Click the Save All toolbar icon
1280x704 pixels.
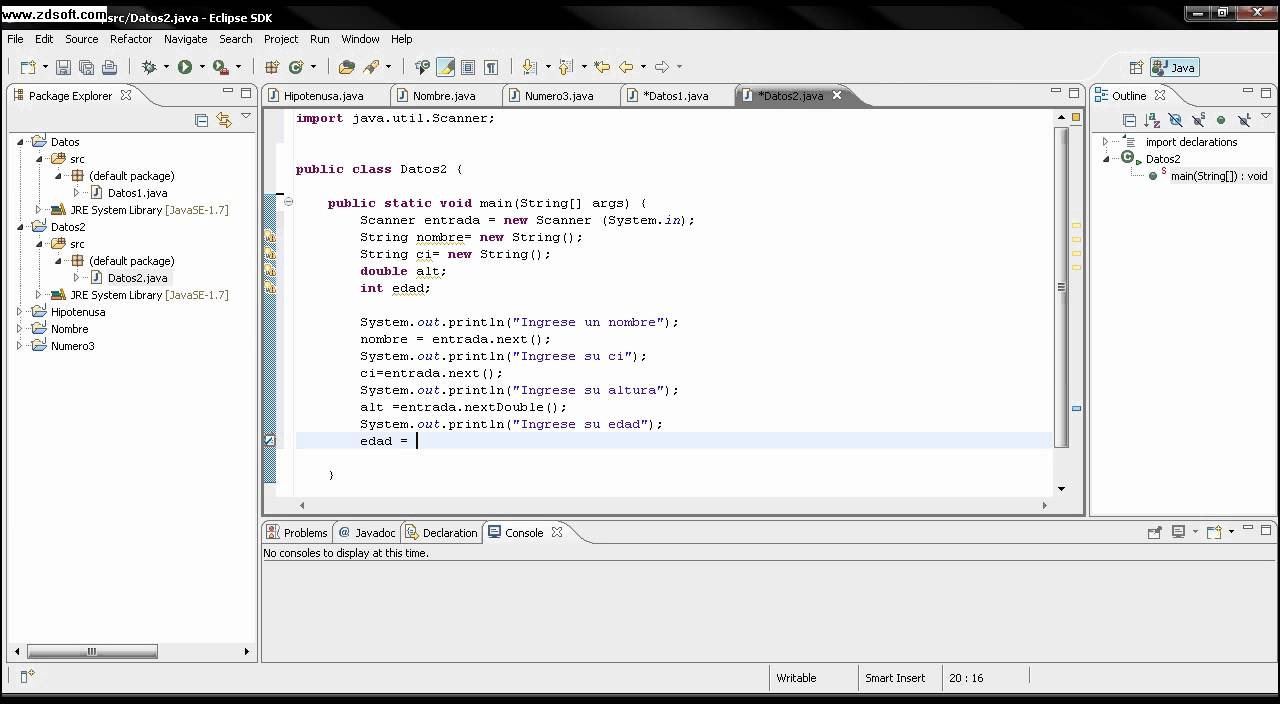tap(86, 67)
